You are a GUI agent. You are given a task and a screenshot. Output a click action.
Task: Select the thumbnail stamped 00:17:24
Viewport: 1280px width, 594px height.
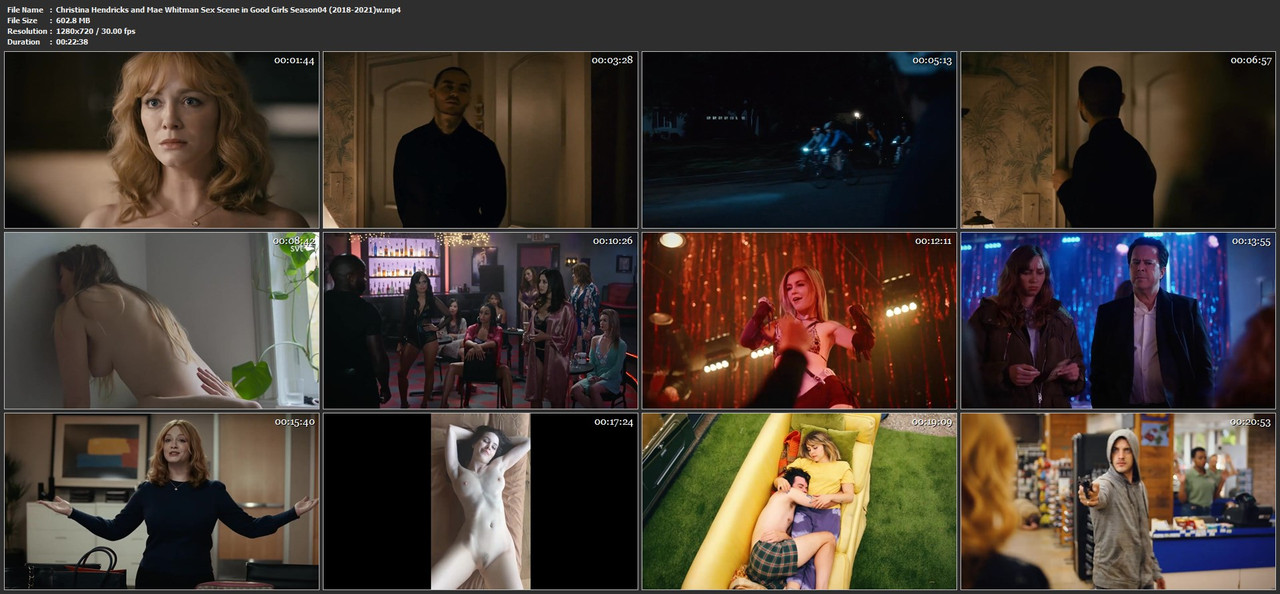(481, 502)
